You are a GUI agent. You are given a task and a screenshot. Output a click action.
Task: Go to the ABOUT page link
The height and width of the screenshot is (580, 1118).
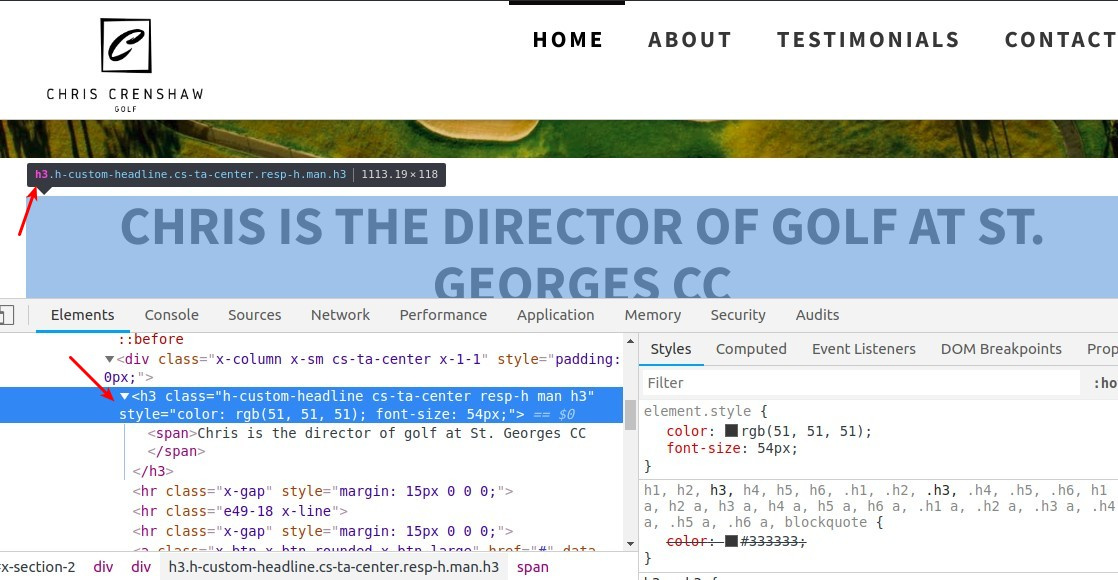point(689,39)
